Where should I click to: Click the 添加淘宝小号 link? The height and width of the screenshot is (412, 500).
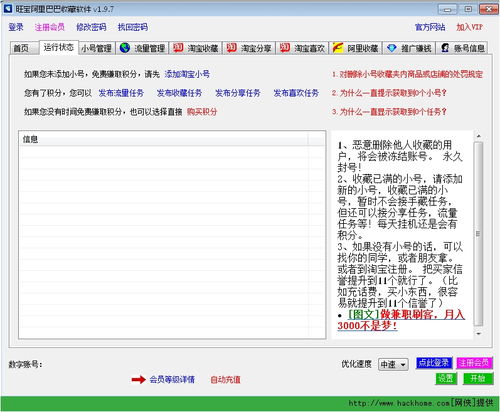[187, 74]
